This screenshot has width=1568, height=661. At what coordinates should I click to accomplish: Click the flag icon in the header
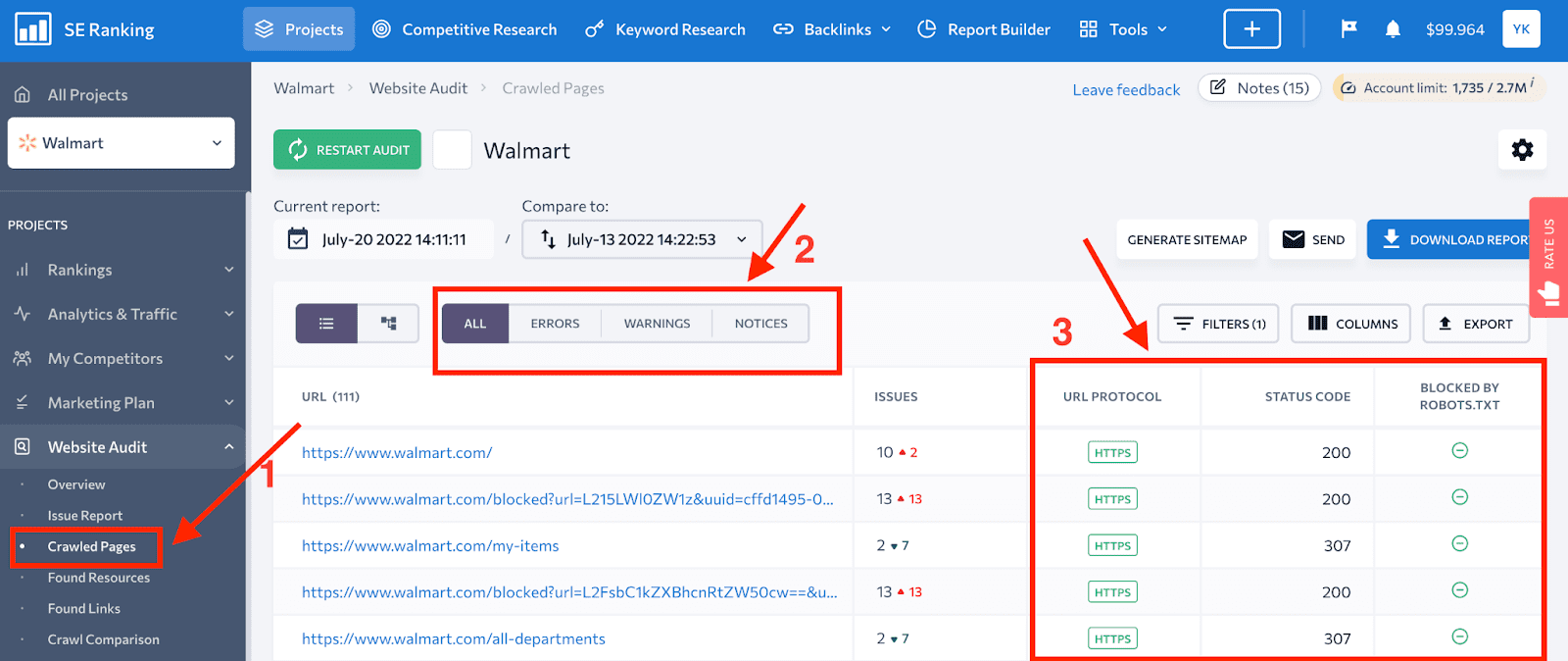(1349, 29)
